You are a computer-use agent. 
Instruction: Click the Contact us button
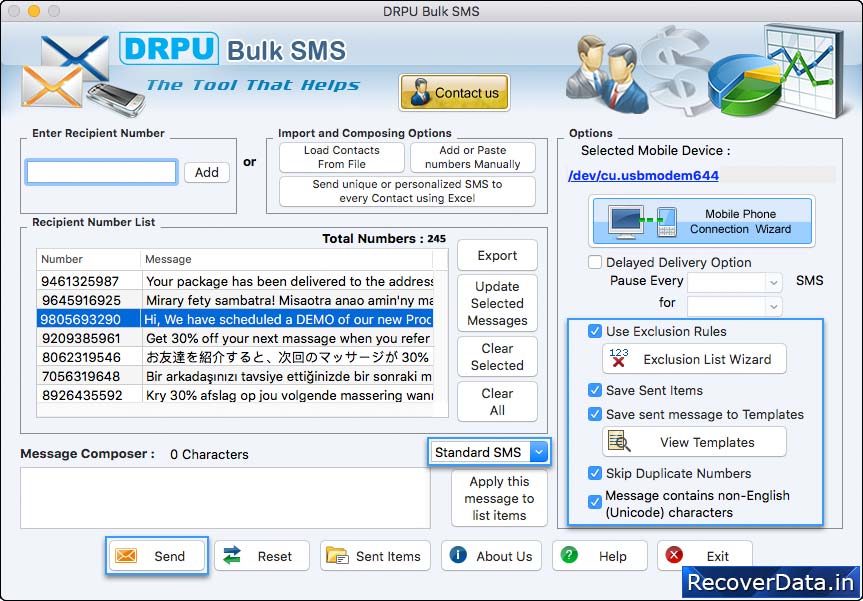coord(454,92)
